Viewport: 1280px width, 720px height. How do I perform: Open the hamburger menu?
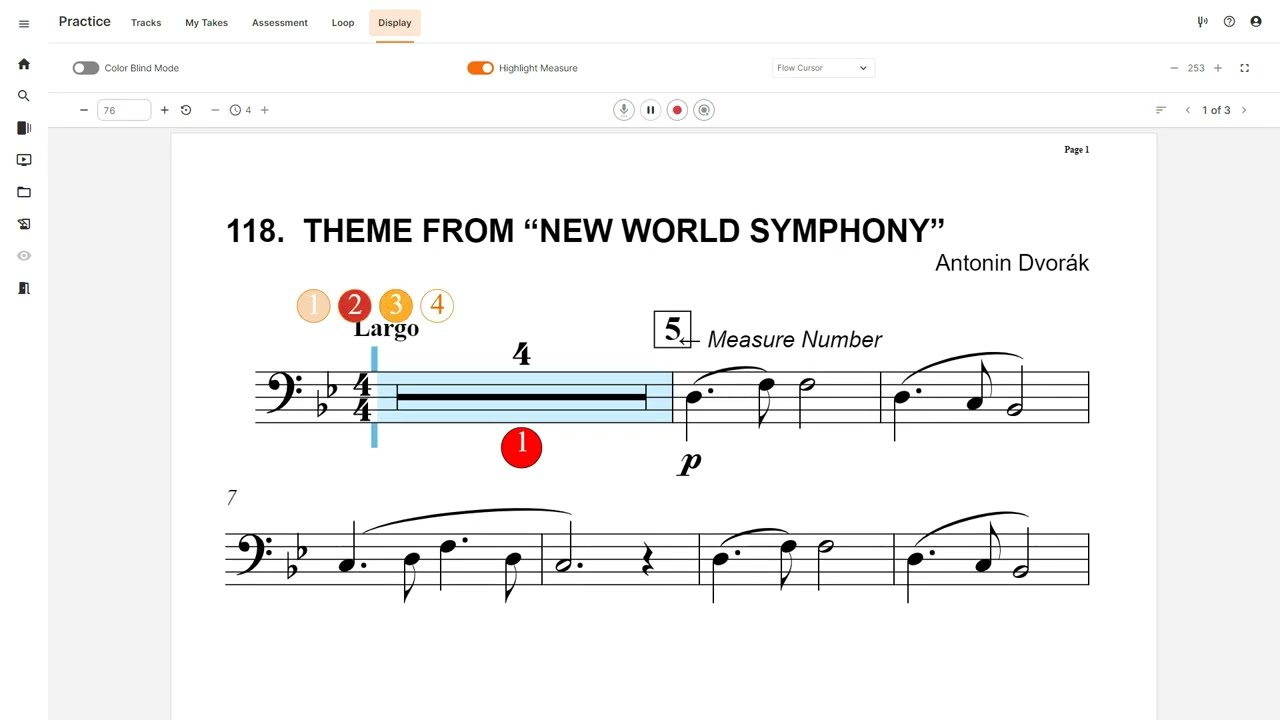(24, 24)
